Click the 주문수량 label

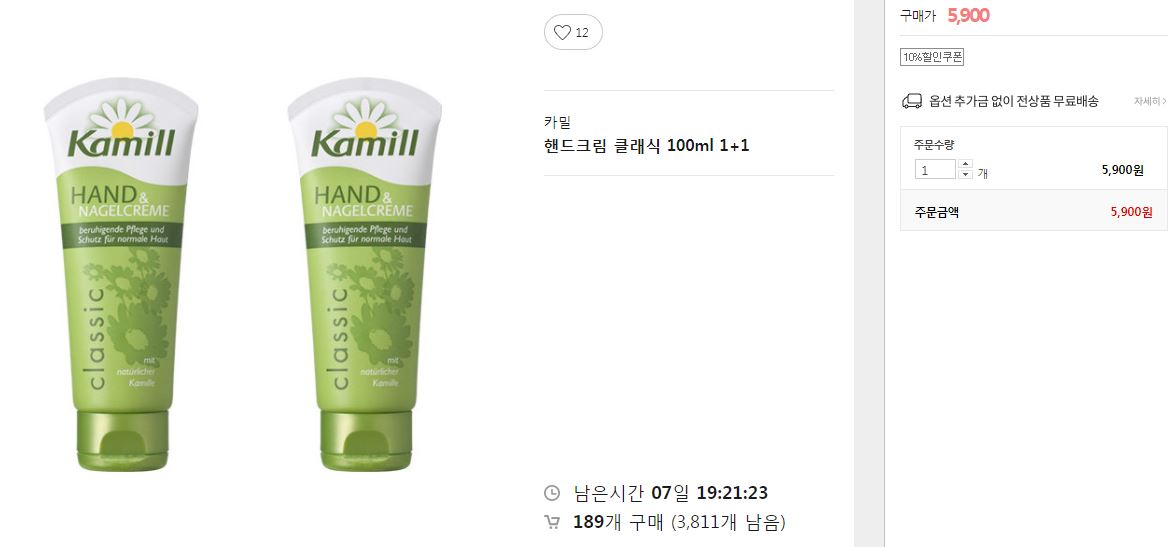(934, 145)
